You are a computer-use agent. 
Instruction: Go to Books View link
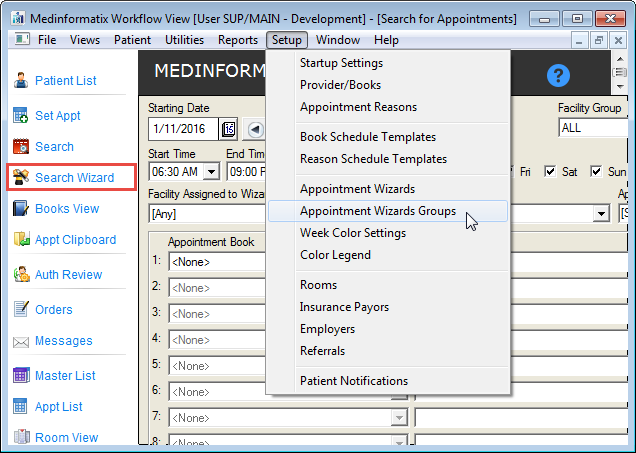click(x=67, y=208)
